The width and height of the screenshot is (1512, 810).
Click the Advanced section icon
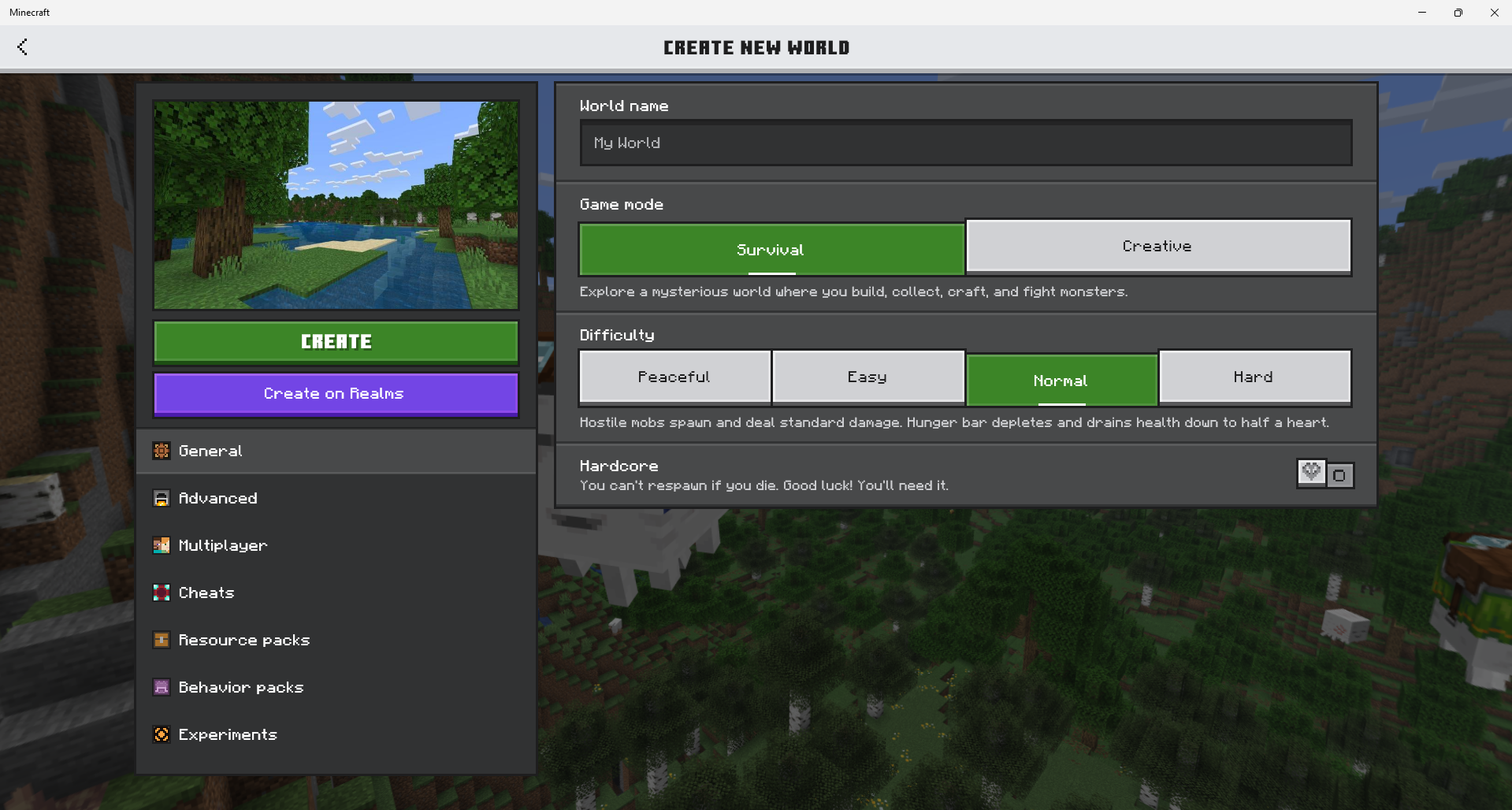coord(162,498)
